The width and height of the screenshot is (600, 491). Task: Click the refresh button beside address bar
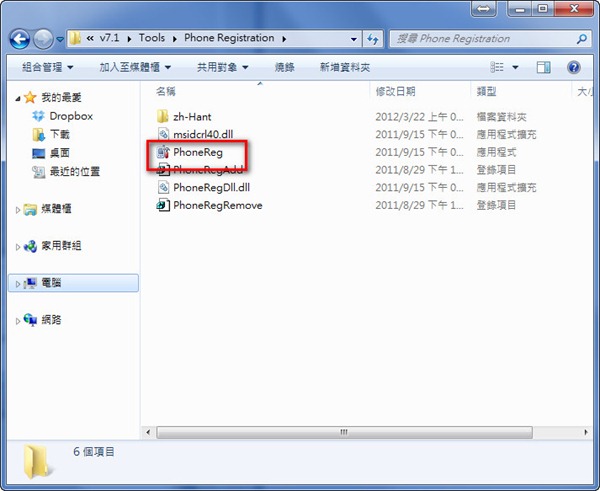[373, 39]
